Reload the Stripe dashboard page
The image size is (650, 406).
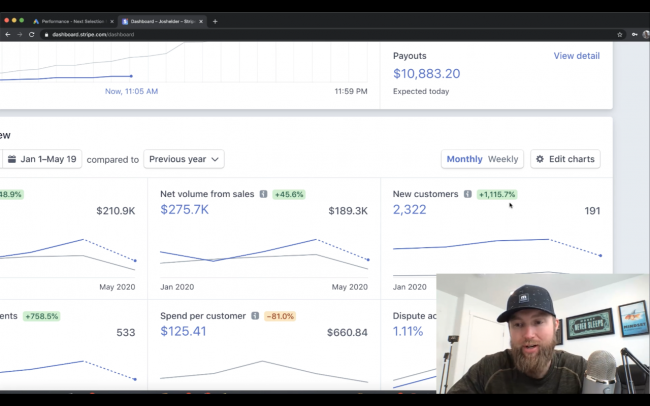(x=32, y=34)
